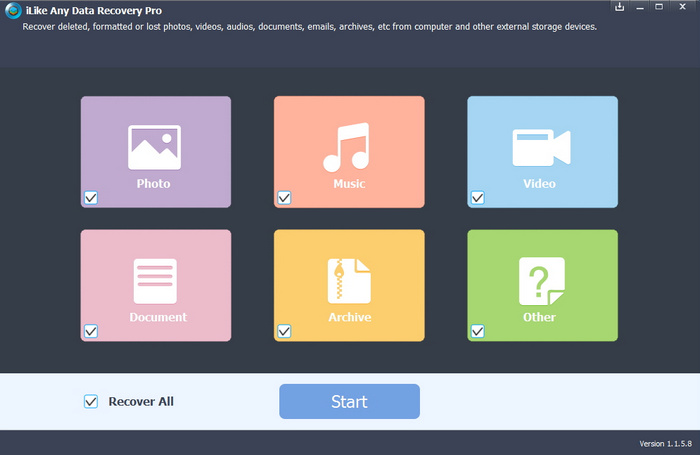The width and height of the screenshot is (700, 455).
Task: Select the Other question mark icon
Action: click(x=541, y=281)
